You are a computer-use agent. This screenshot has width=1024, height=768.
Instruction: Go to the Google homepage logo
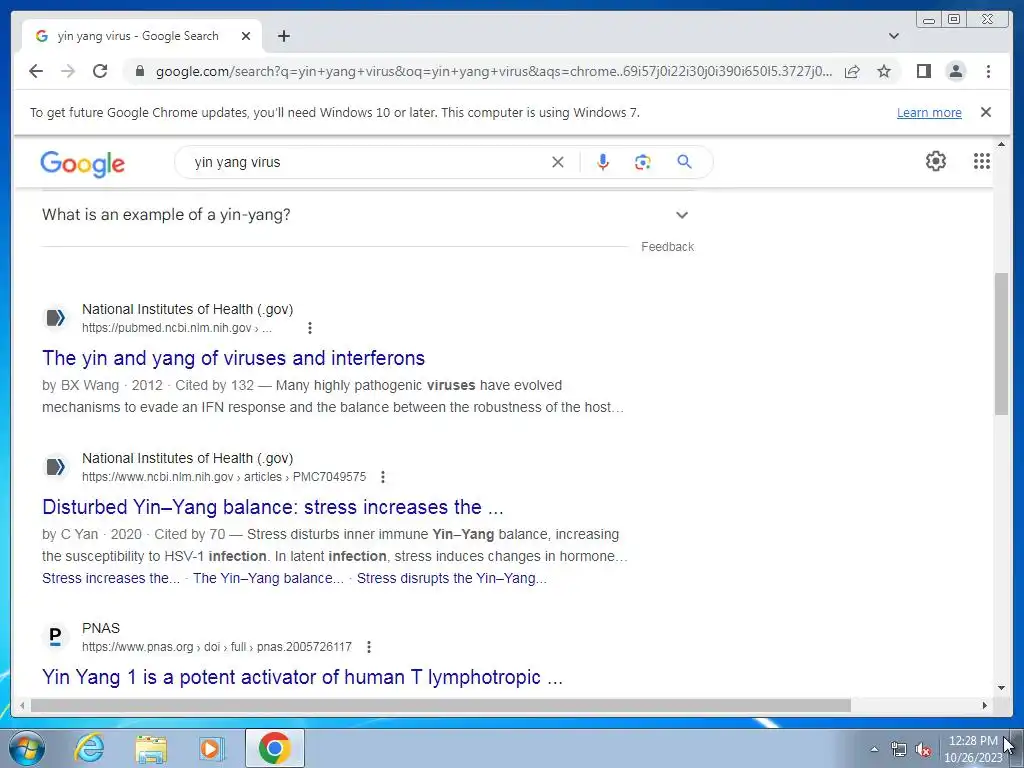point(82,163)
